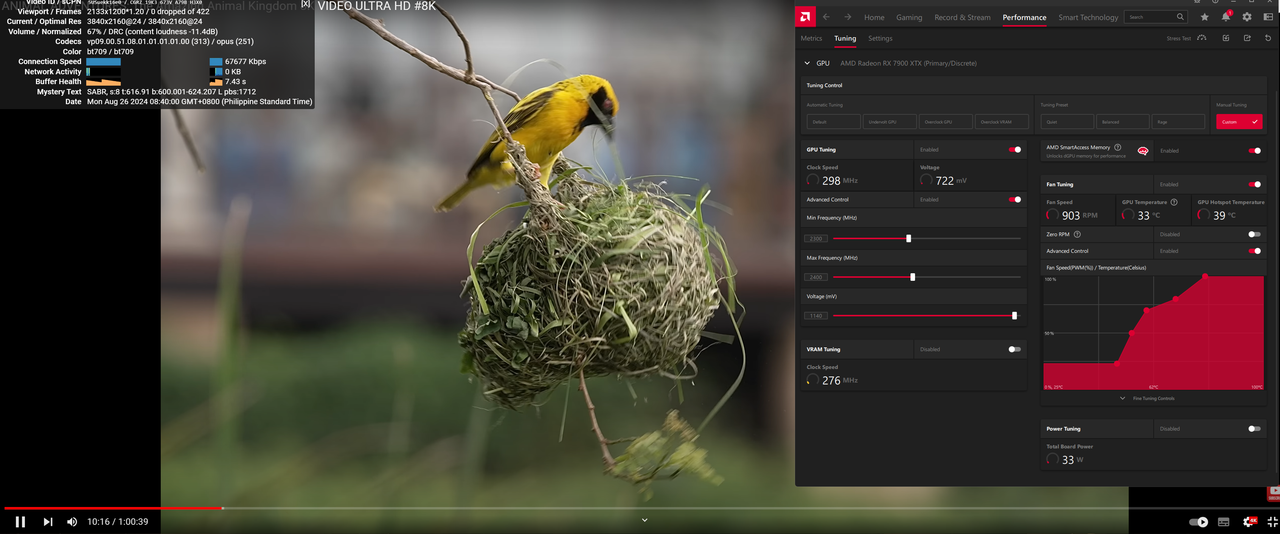
Task: Mute the video volume
Action: pyautogui.click(x=72, y=522)
